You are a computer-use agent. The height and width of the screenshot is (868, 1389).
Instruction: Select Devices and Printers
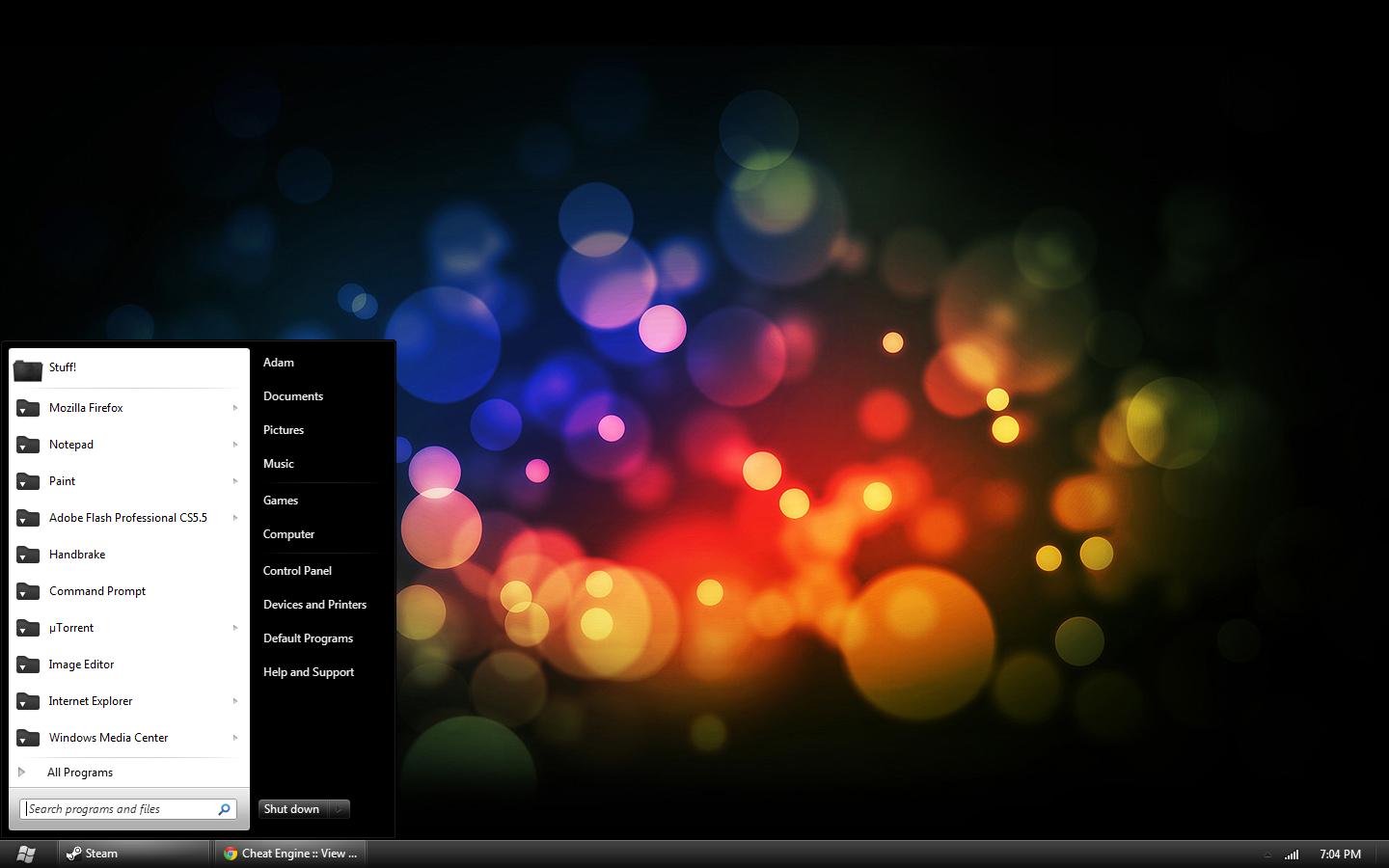point(314,605)
